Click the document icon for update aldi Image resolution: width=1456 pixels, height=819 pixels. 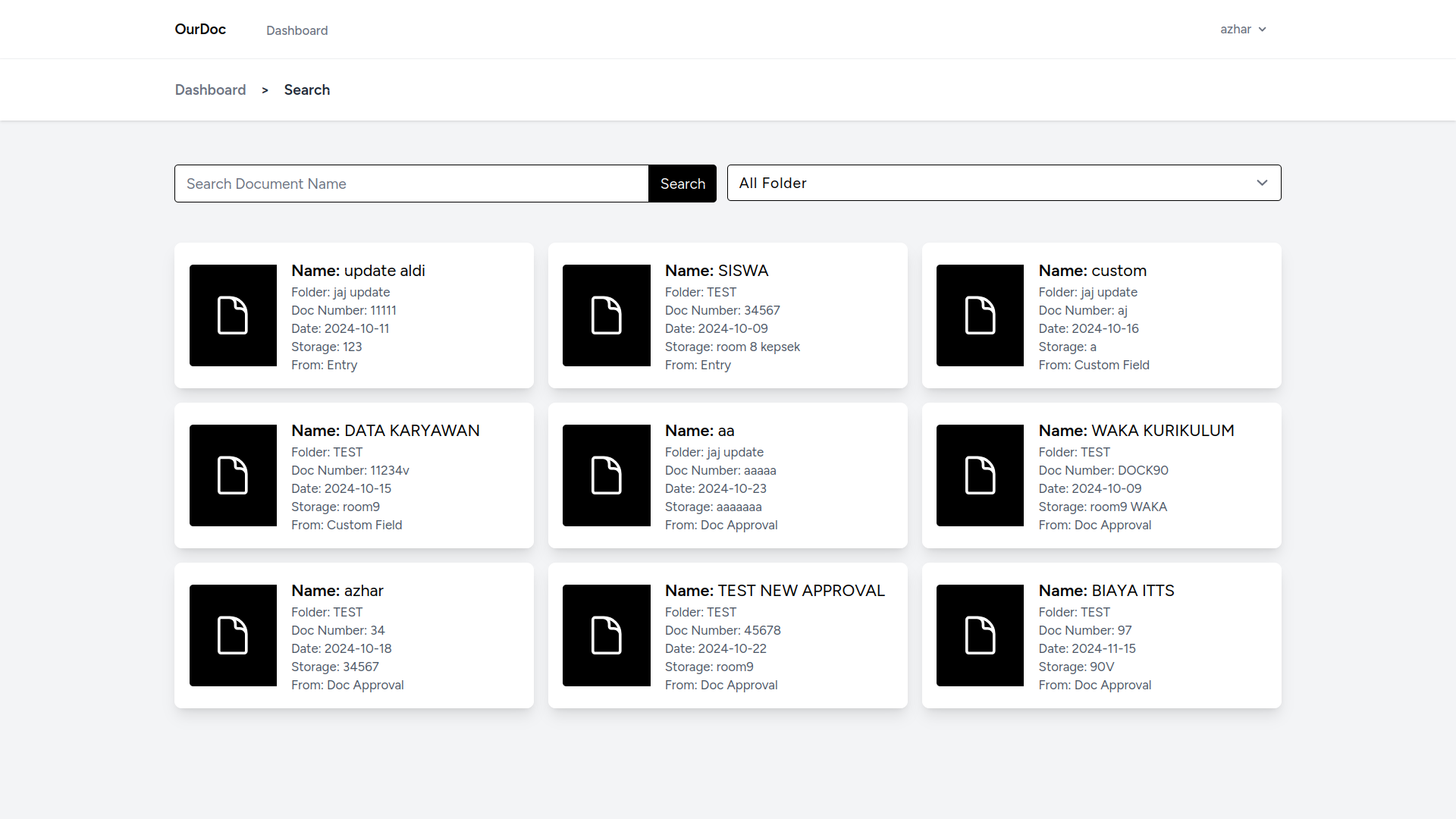(x=233, y=315)
